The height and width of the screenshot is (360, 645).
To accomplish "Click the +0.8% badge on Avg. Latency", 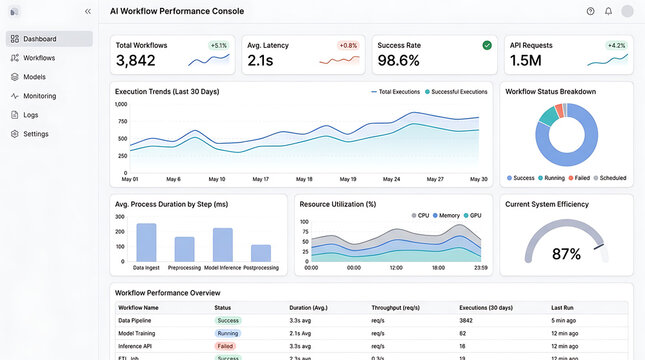I will point(348,46).
